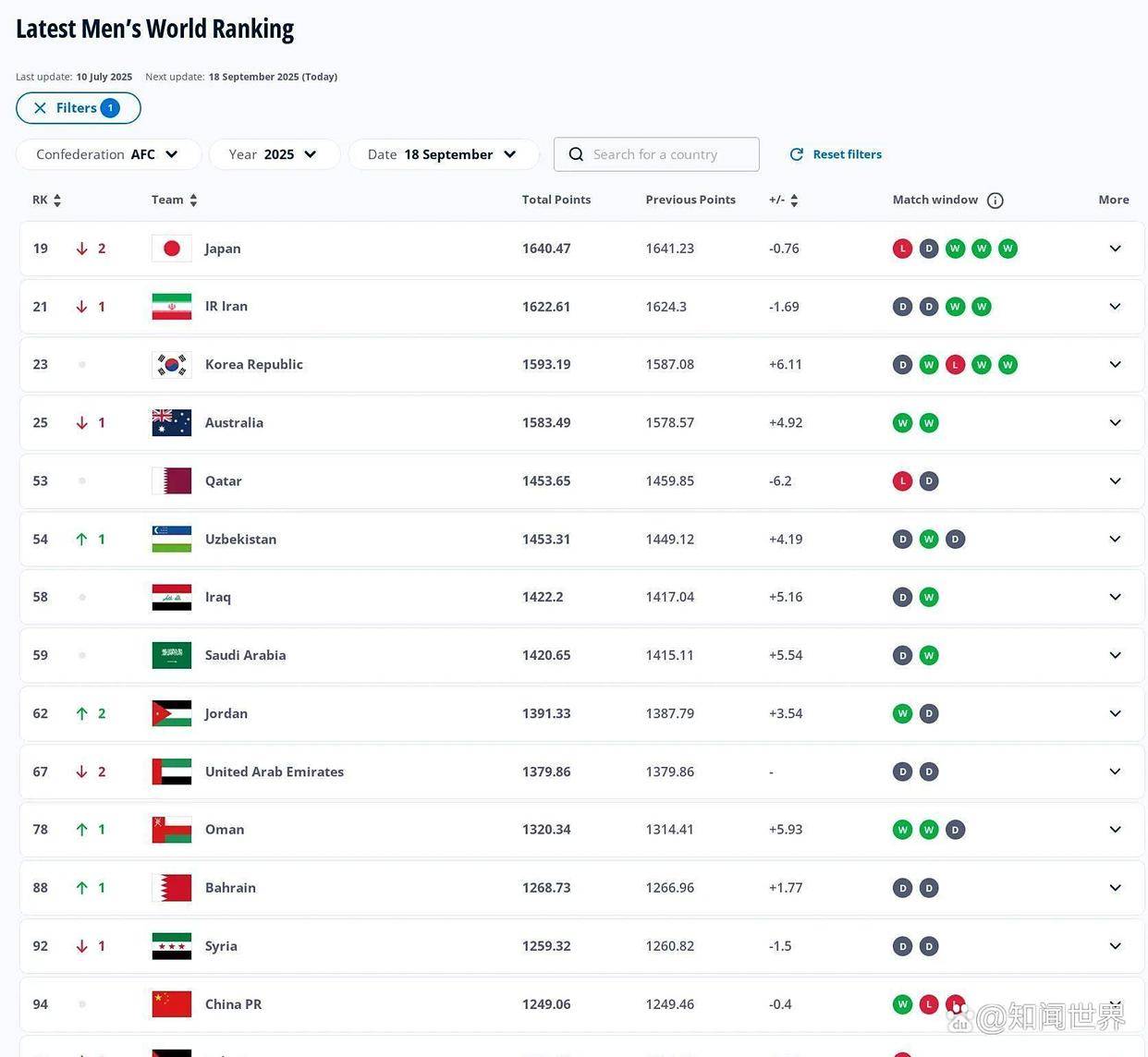Sort using the Team column arrows
Viewport: 1148px width, 1057px height.
click(x=193, y=200)
